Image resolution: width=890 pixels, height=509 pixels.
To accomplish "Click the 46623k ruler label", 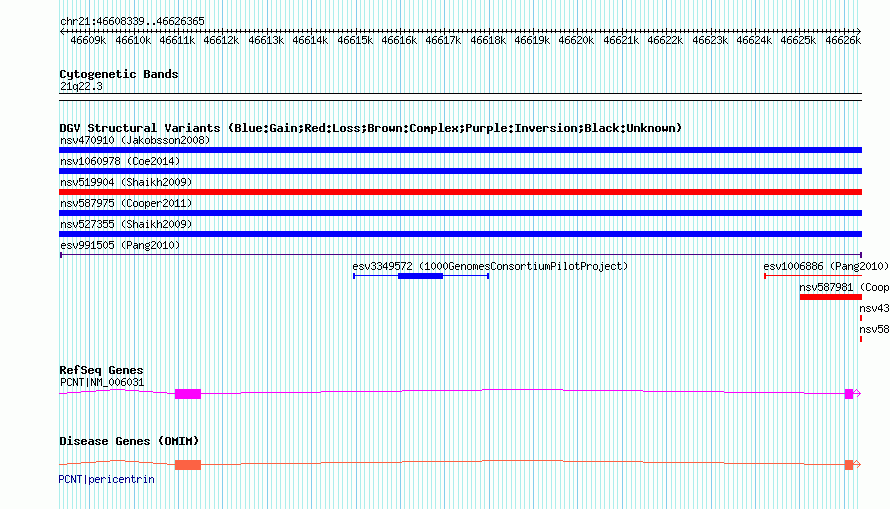I will pos(710,41).
